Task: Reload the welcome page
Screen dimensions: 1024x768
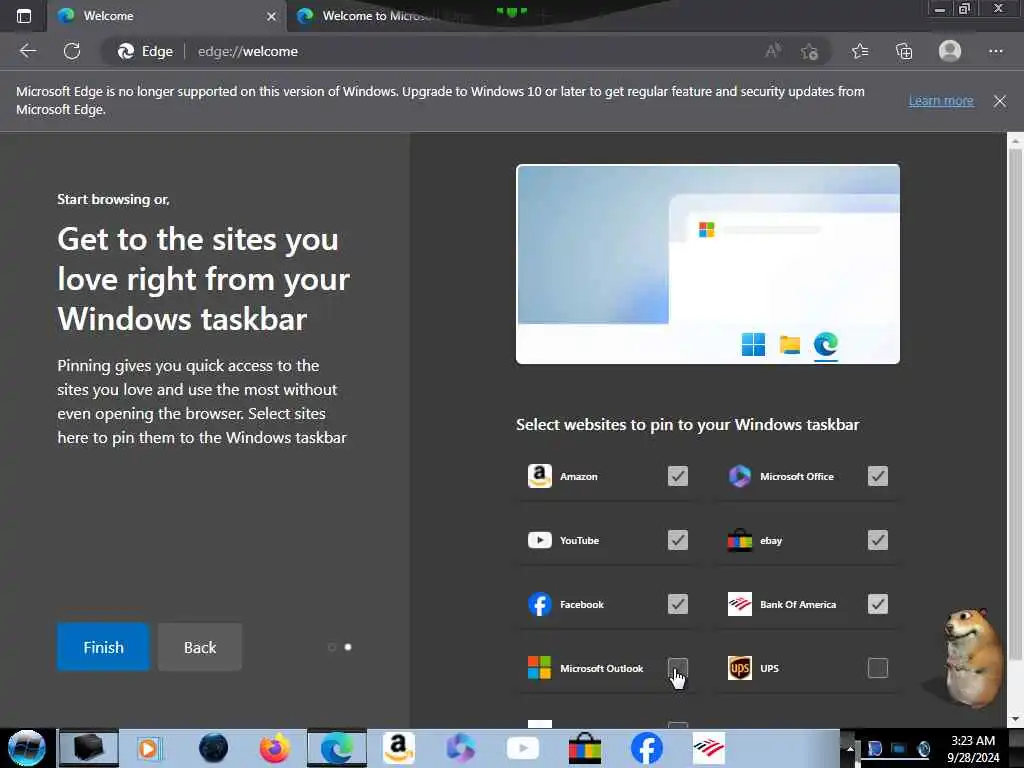Action: point(72,51)
